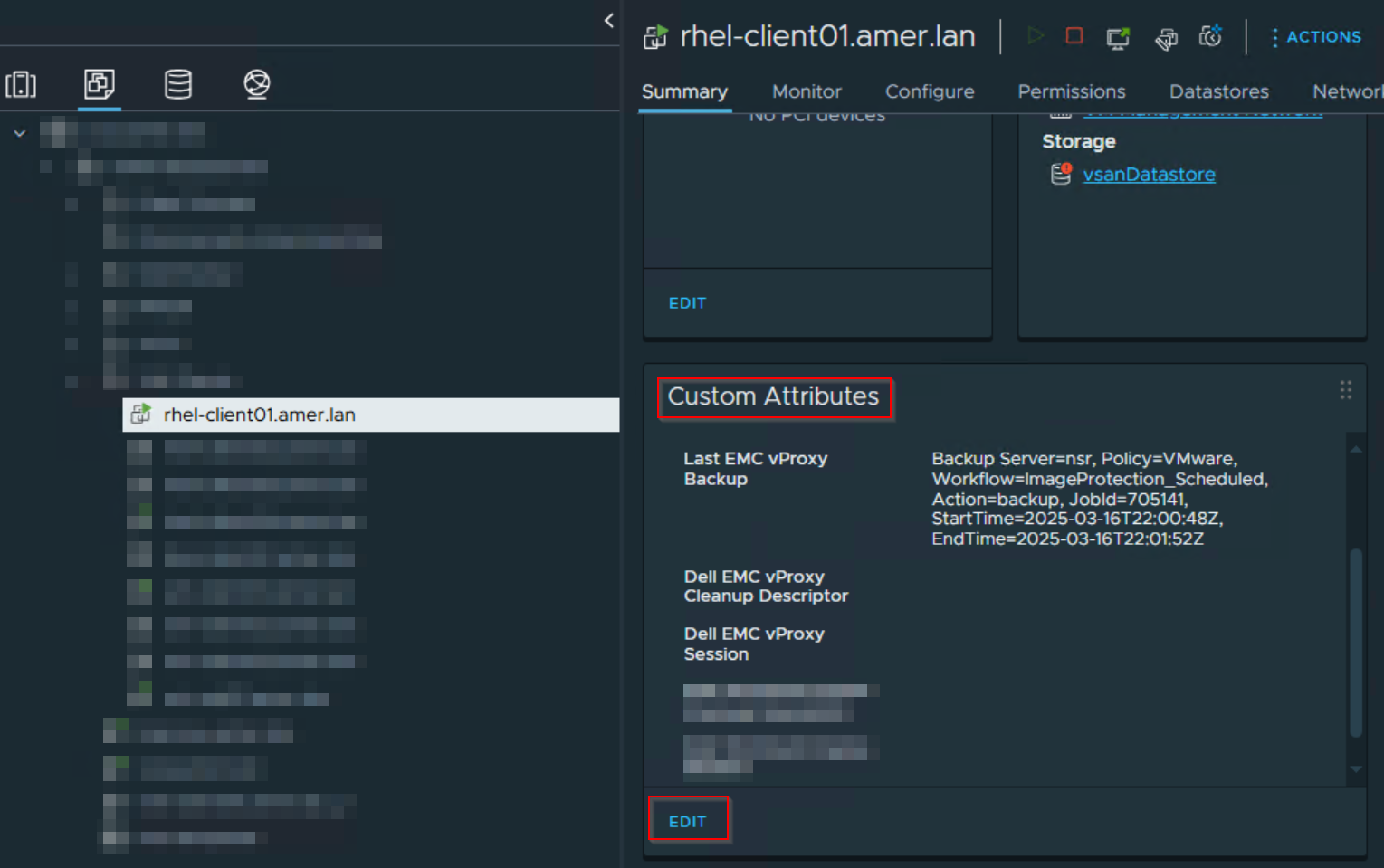Switch to the Monitor tab
1384x868 pixels.
tap(806, 91)
